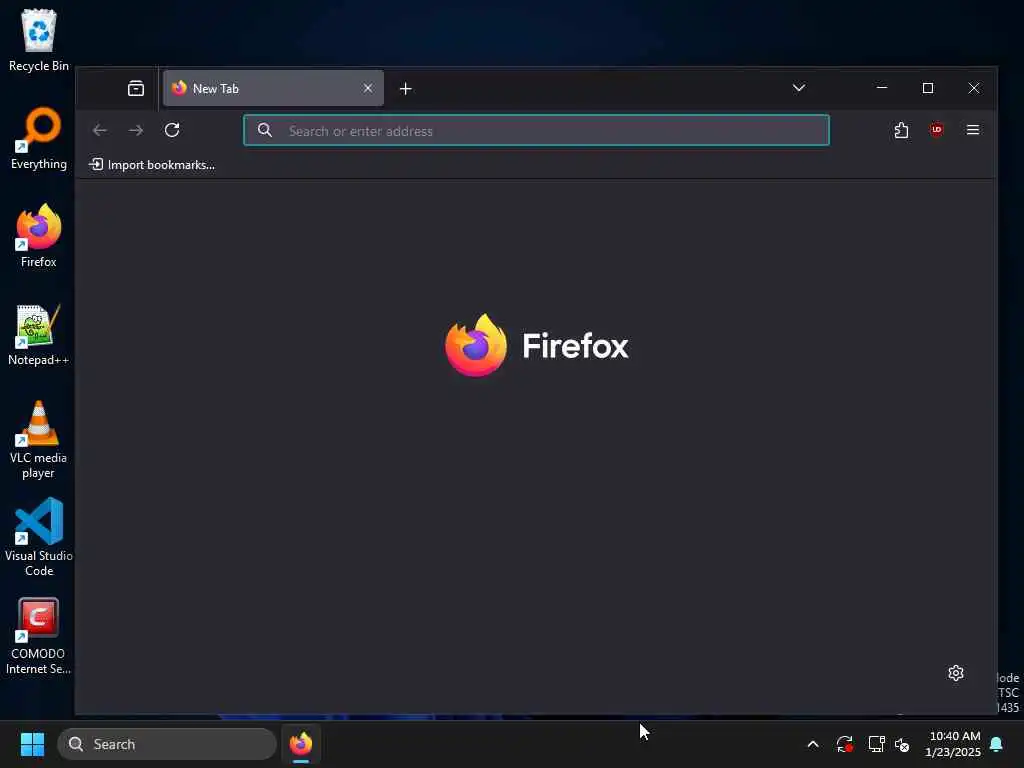Click the sync tray icon with red dot
1024x768 pixels.
(844, 744)
